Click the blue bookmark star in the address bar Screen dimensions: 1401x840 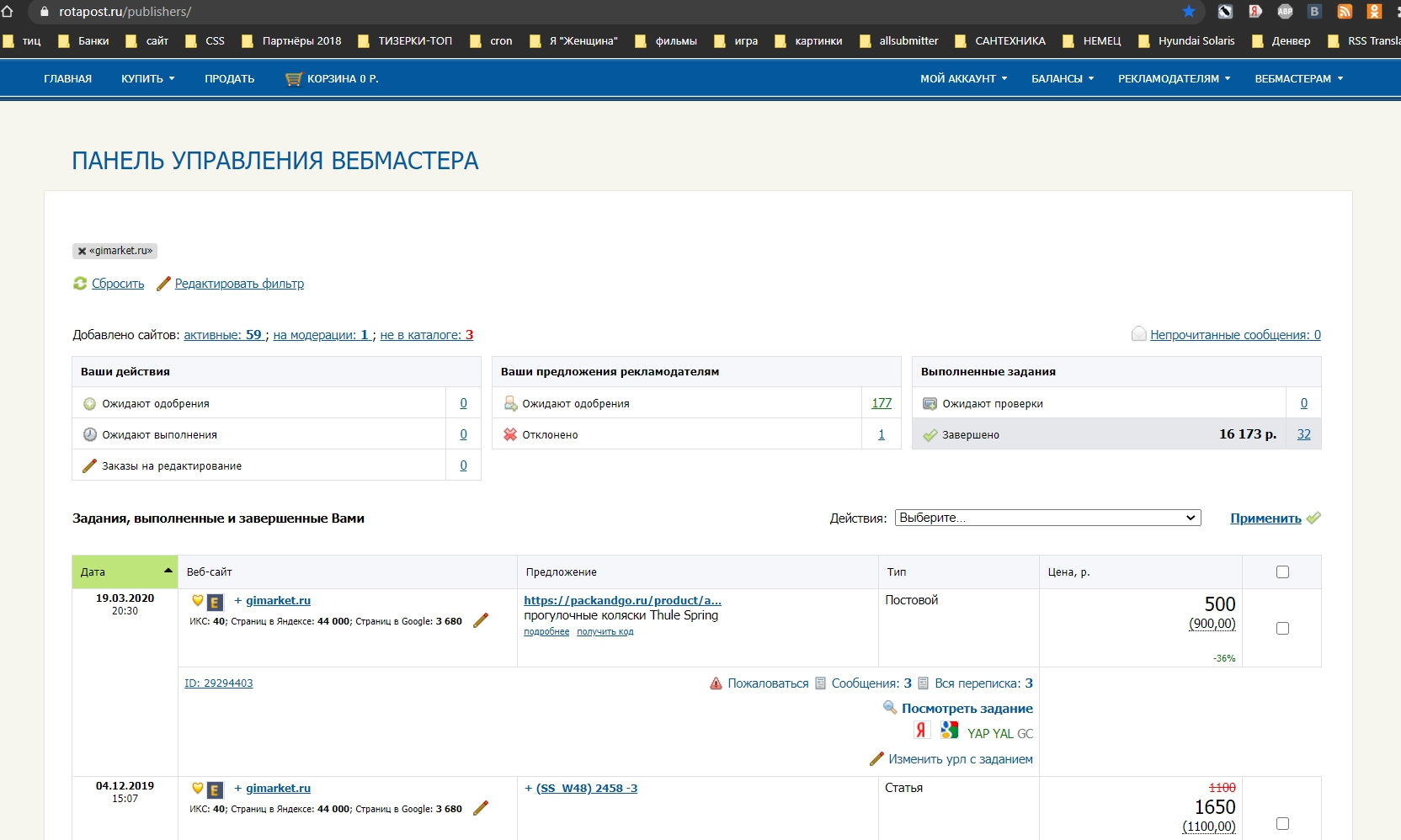[x=1189, y=11]
